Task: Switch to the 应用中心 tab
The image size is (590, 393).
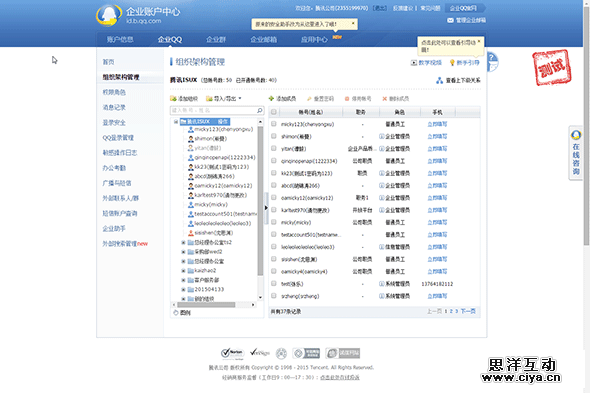Action: click(x=314, y=39)
